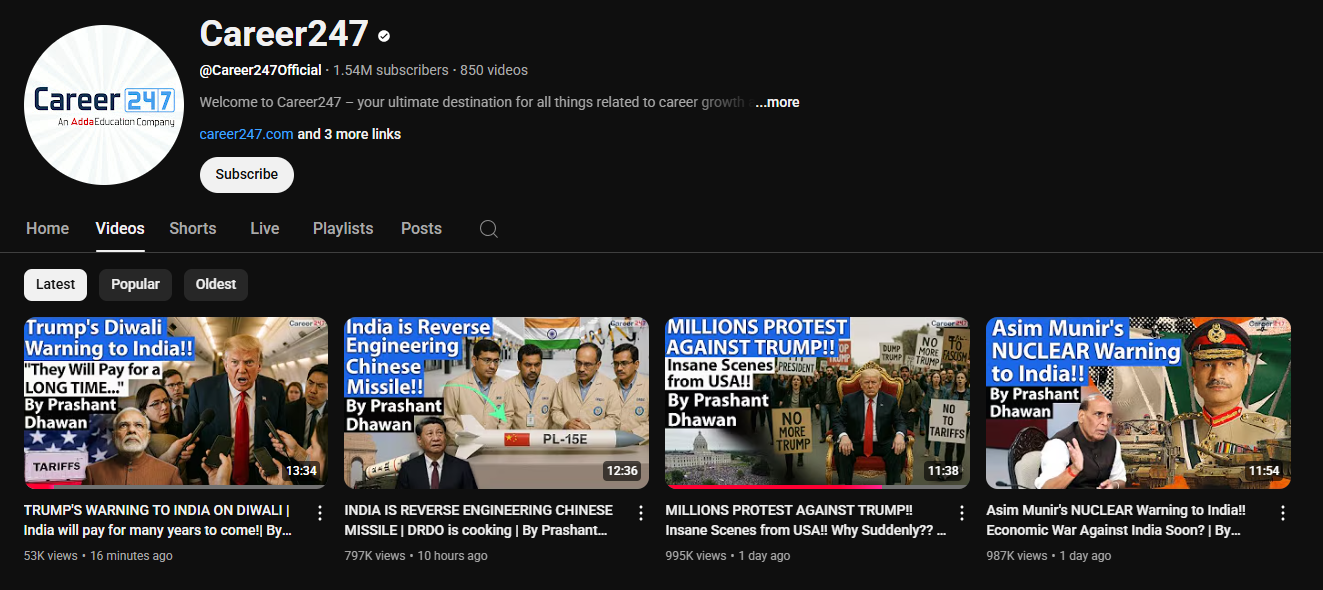1323x590 pixels.
Task: Switch to the Playlists tab
Action: (343, 229)
